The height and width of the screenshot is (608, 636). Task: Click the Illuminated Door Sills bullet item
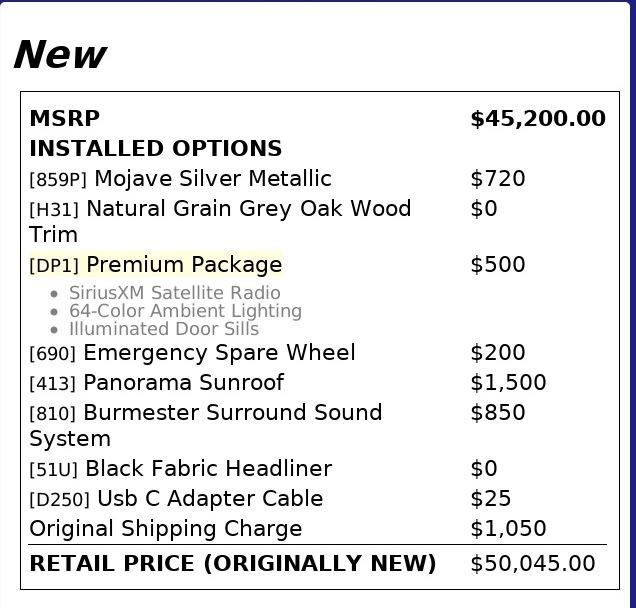[163, 329]
